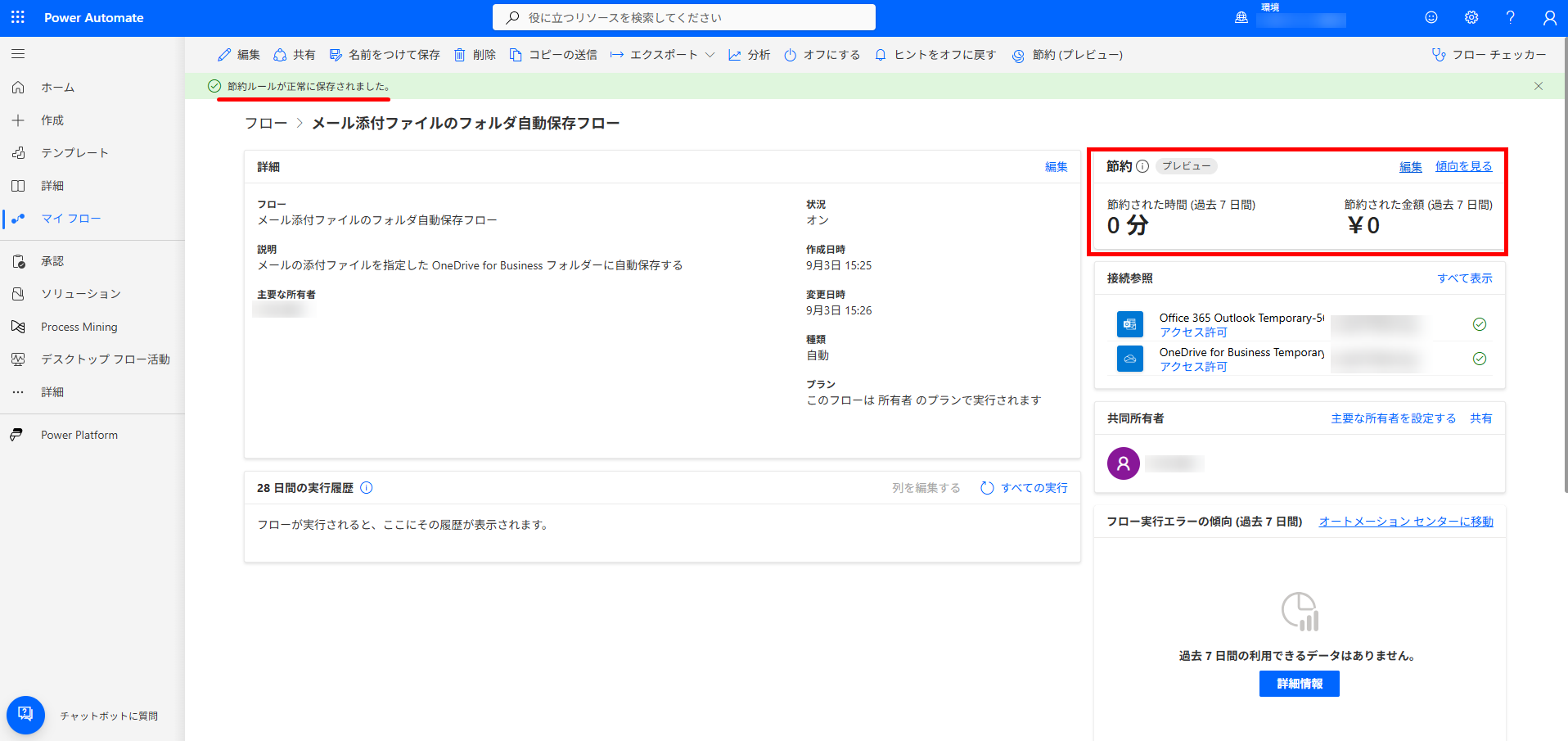
Task: Click the Outlook connection status checkmark
Action: click(1480, 324)
